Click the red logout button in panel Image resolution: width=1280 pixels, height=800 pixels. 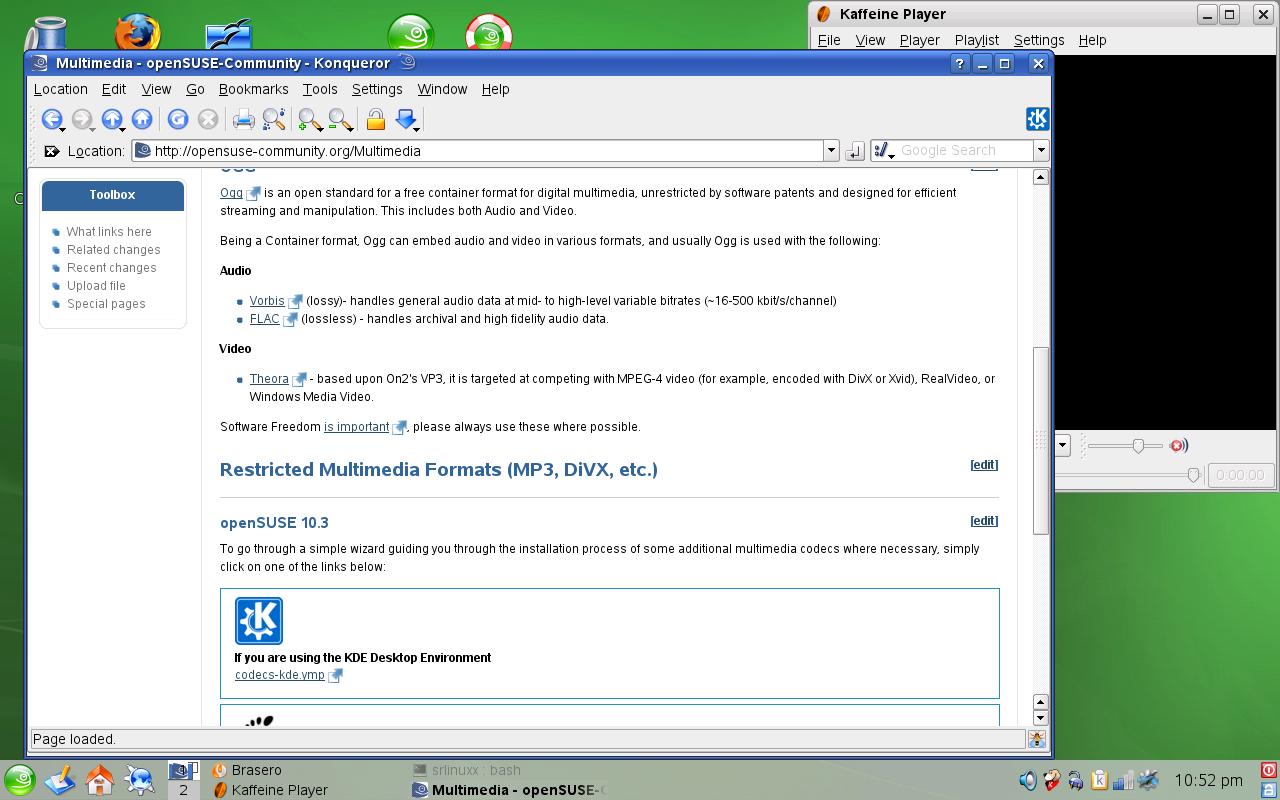point(1268,770)
